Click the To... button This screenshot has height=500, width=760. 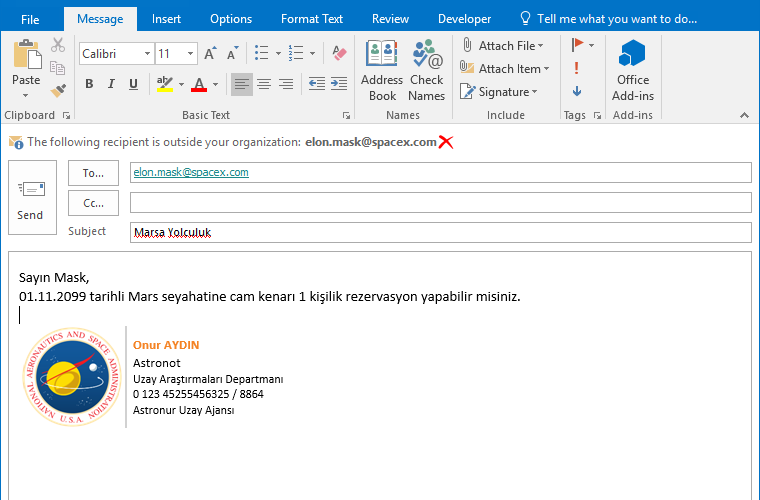click(x=93, y=173)
